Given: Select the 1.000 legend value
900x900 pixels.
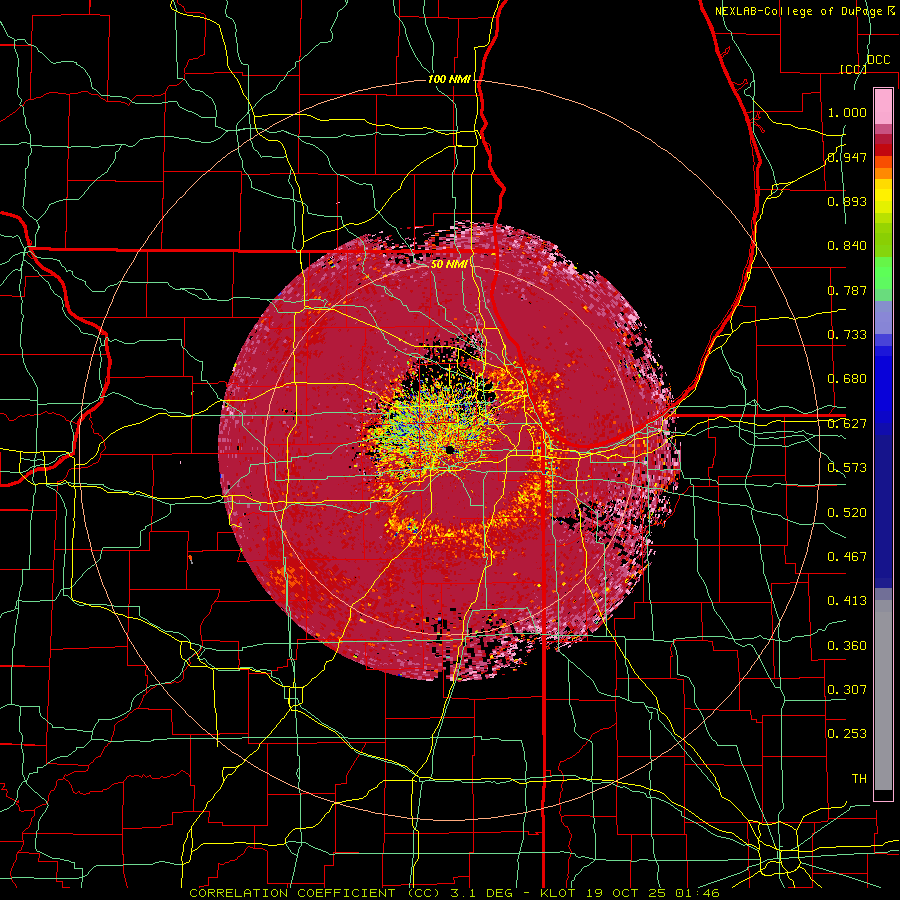Looking at the screenshot, I should point(847,112).
